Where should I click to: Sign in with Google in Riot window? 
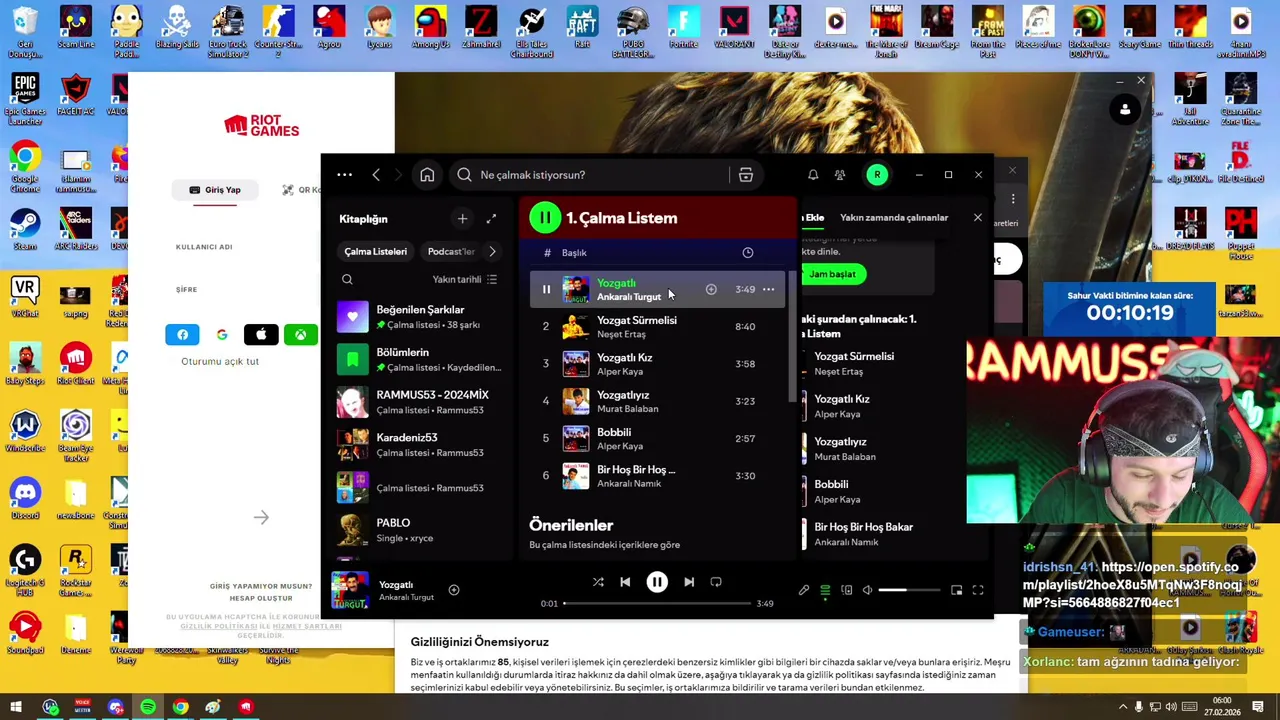(x=222, y=335)
